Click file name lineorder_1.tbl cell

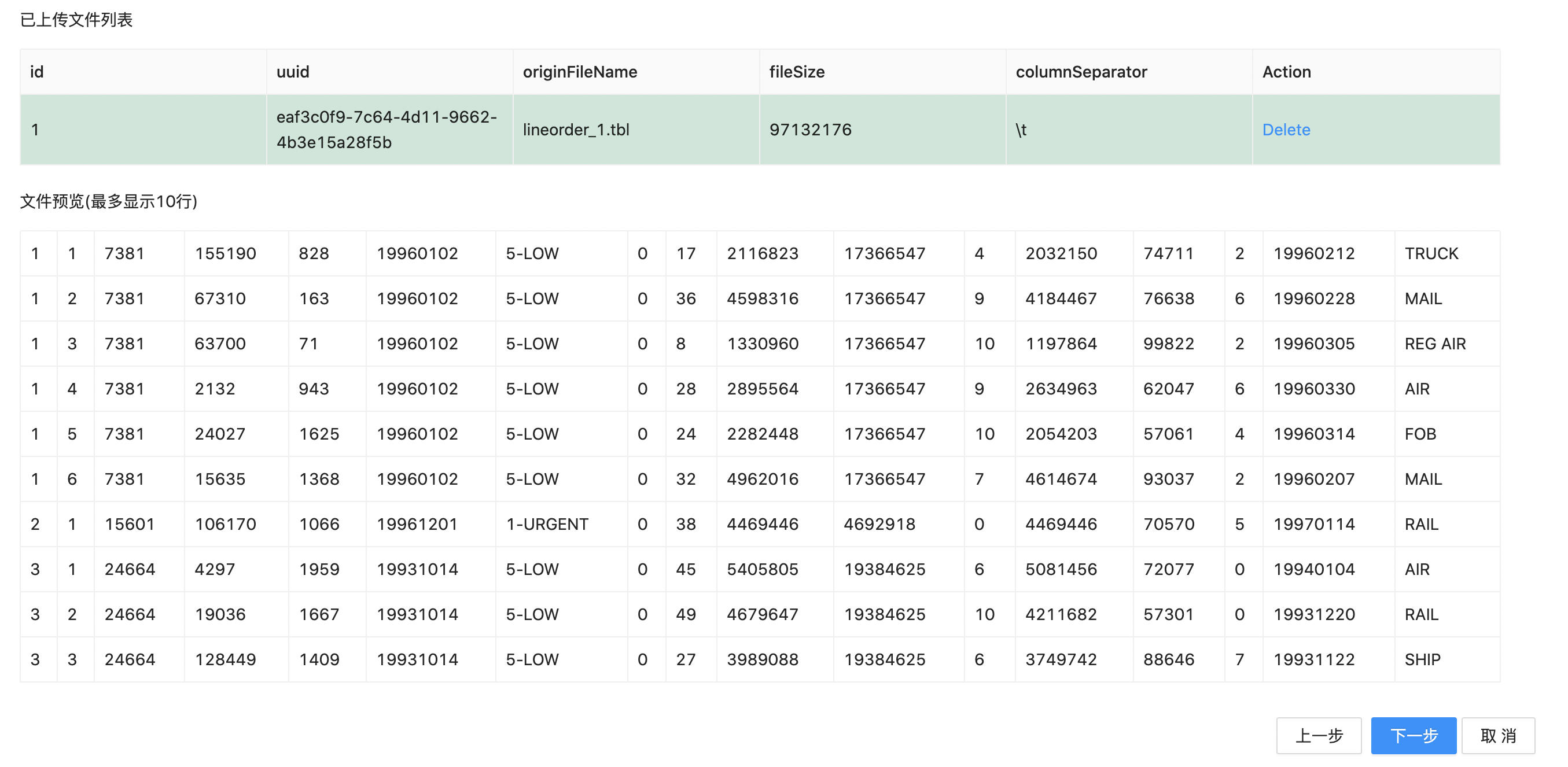pos(636,130)
